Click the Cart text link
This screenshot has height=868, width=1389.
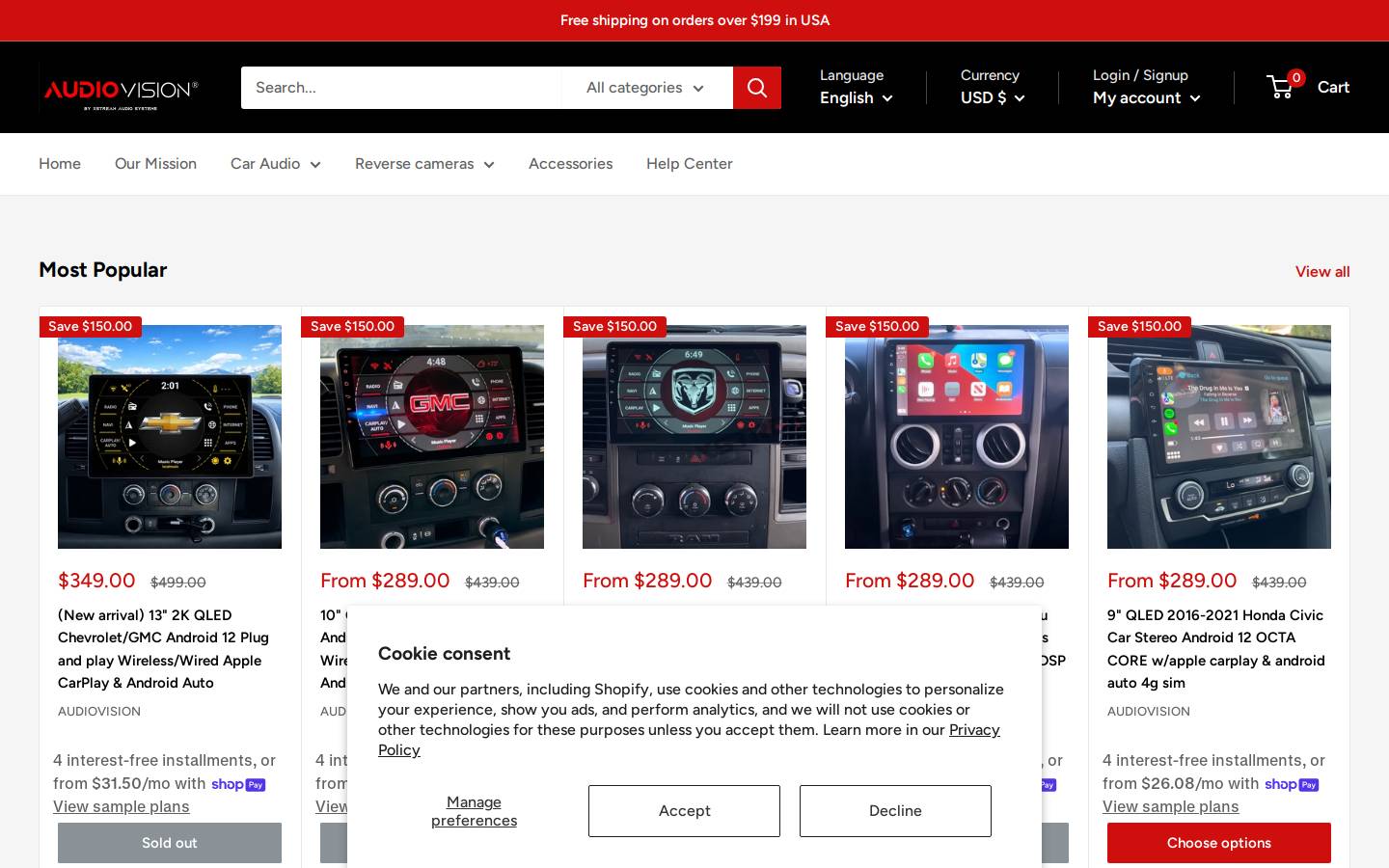tap(1333, 87)
